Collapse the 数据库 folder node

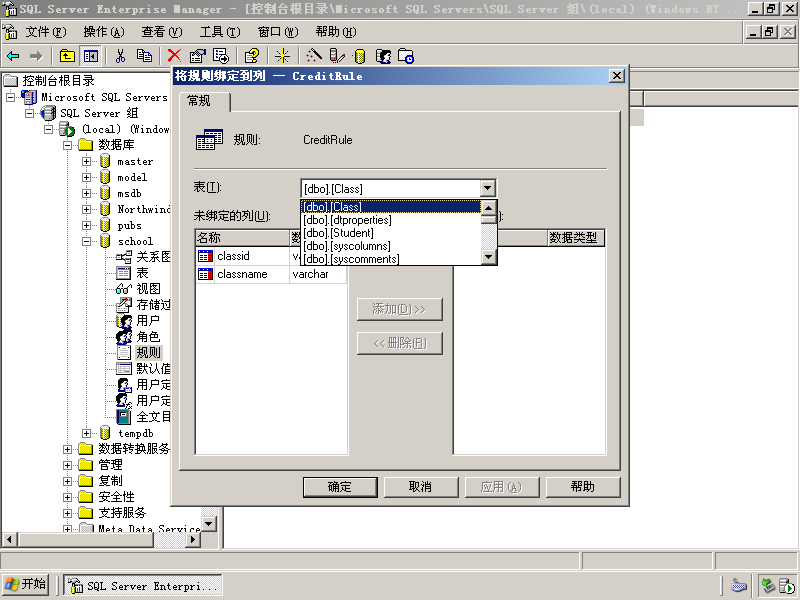(x=67, y=145)
